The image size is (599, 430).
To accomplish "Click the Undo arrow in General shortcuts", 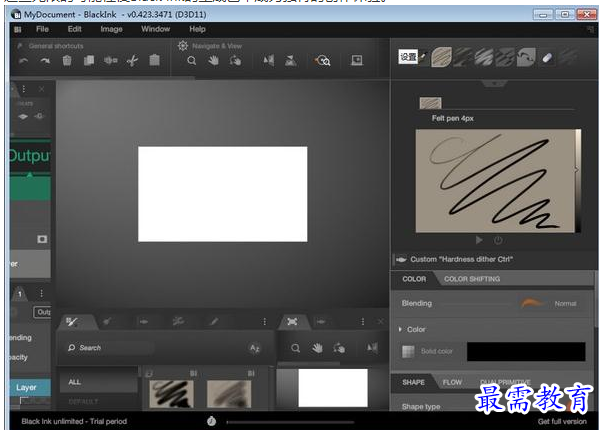I will (x=24, y=61).
